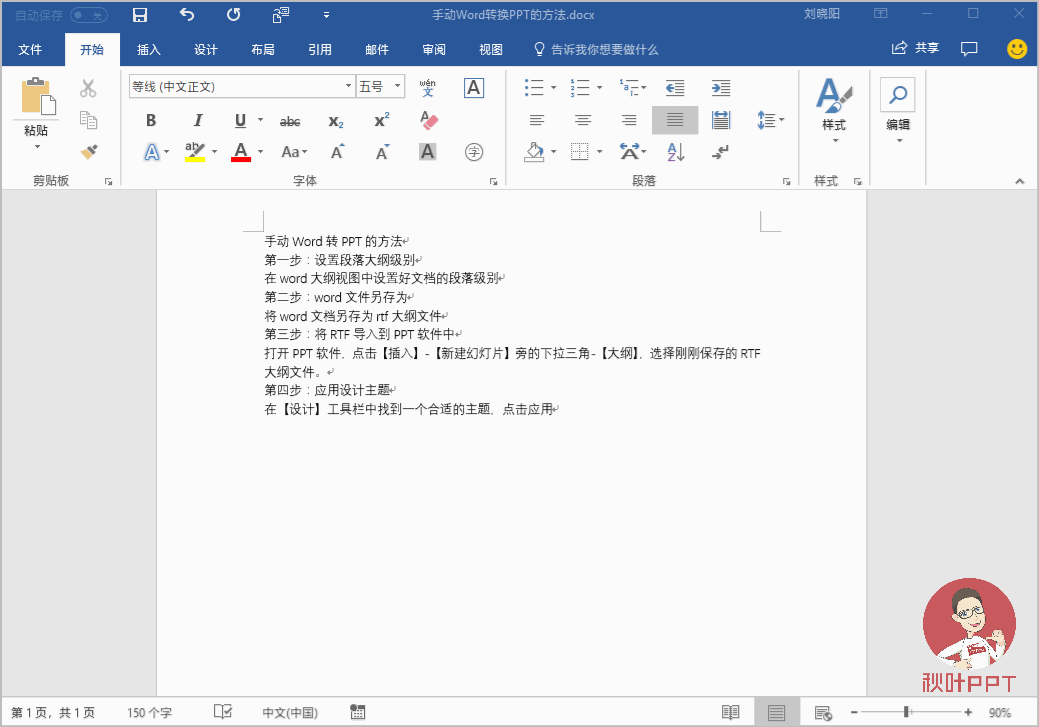Click the 共享 share button
The width and height of the screenshot is (1039, 727).
[916, 48]
